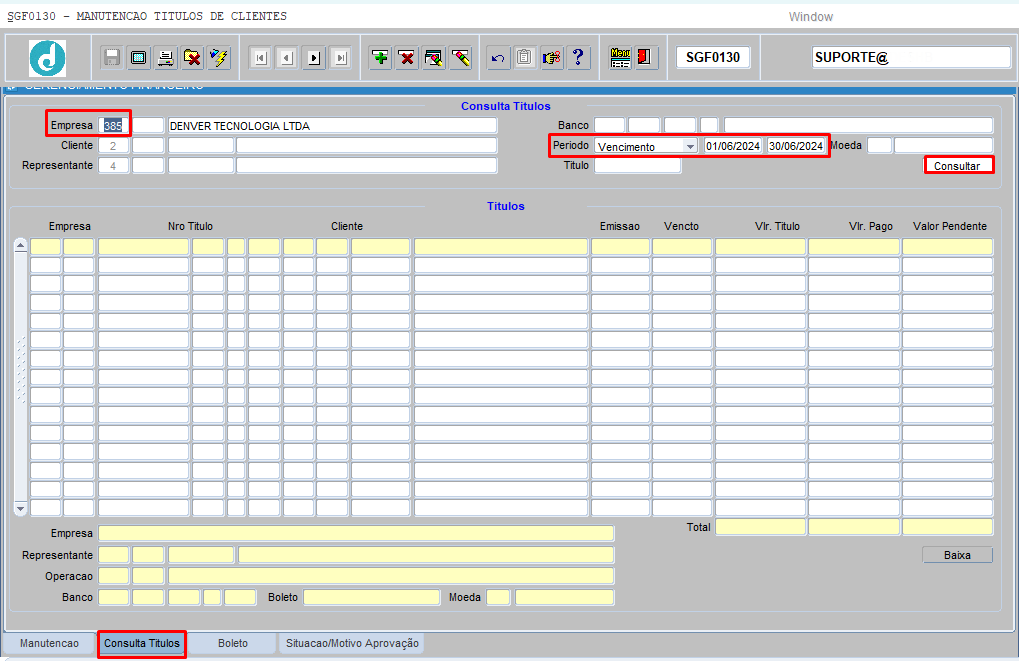The image size is (1019, 661).
Task: Open help with the question mark icon
Action: [578, 58]
